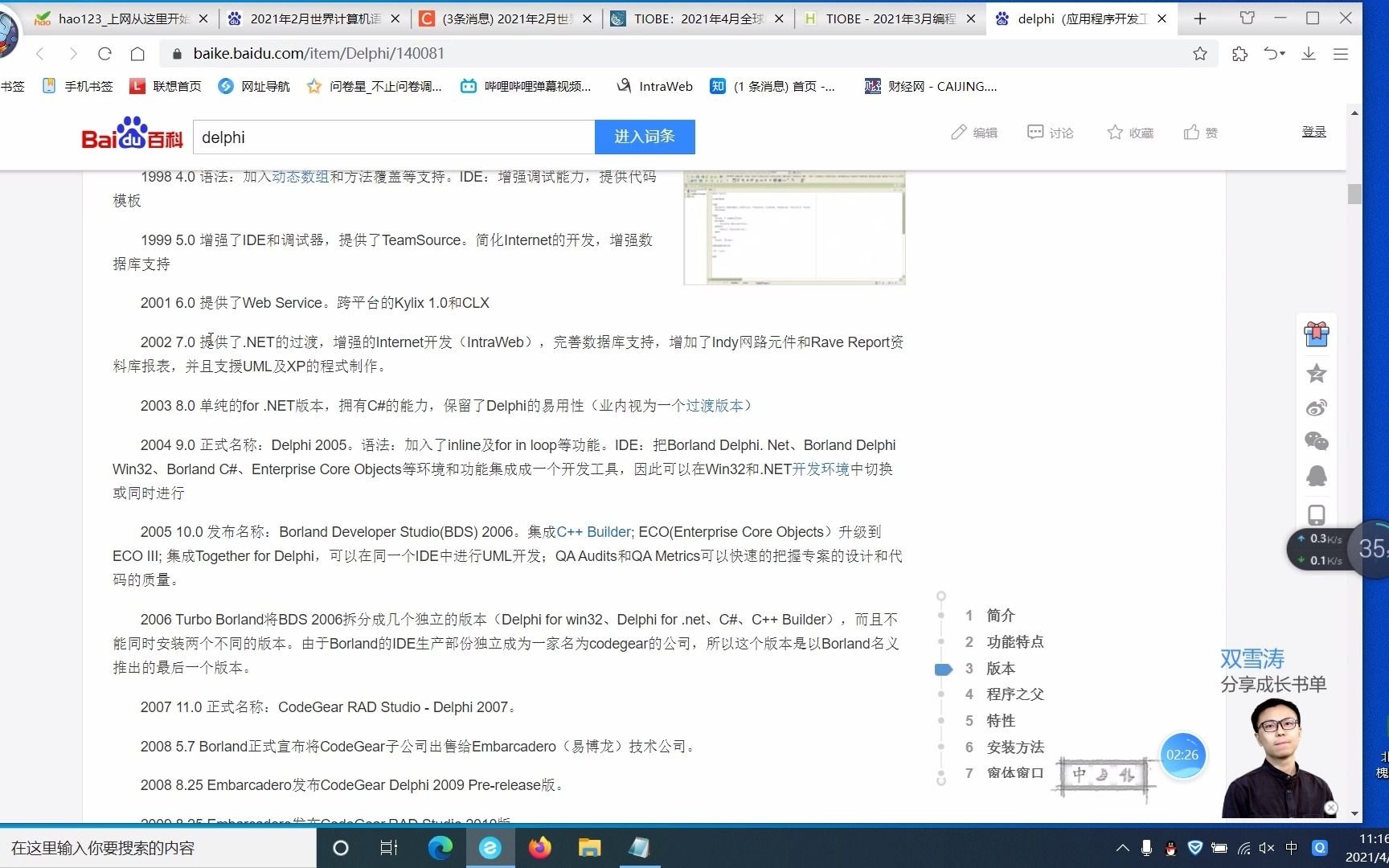Open the IntraWeb bookmark
This screenshot has width=1389, height=868.
pos(654,86)
